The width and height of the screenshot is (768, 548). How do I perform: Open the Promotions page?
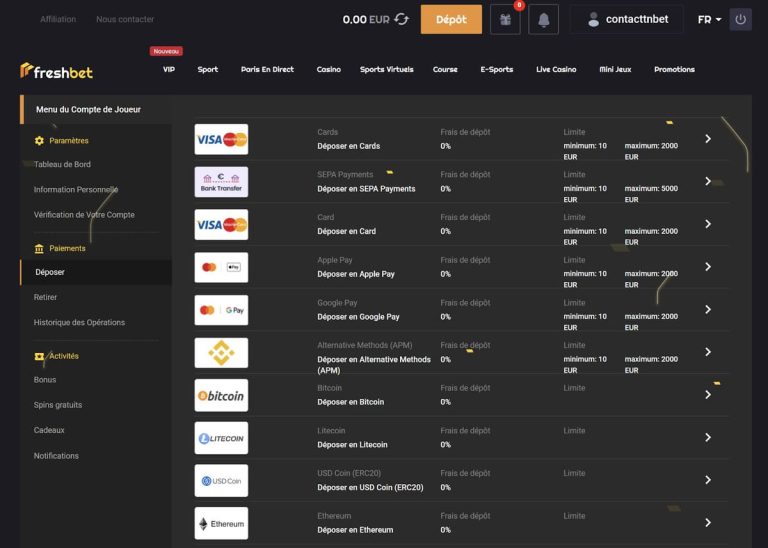tap(674, 70)
